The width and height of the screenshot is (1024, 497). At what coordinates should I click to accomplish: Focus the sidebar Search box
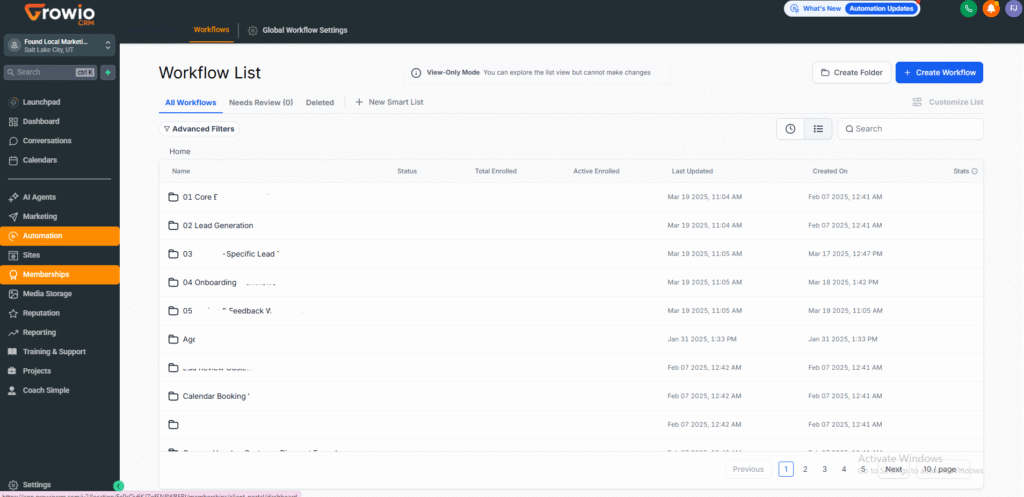tap(50, 72)
